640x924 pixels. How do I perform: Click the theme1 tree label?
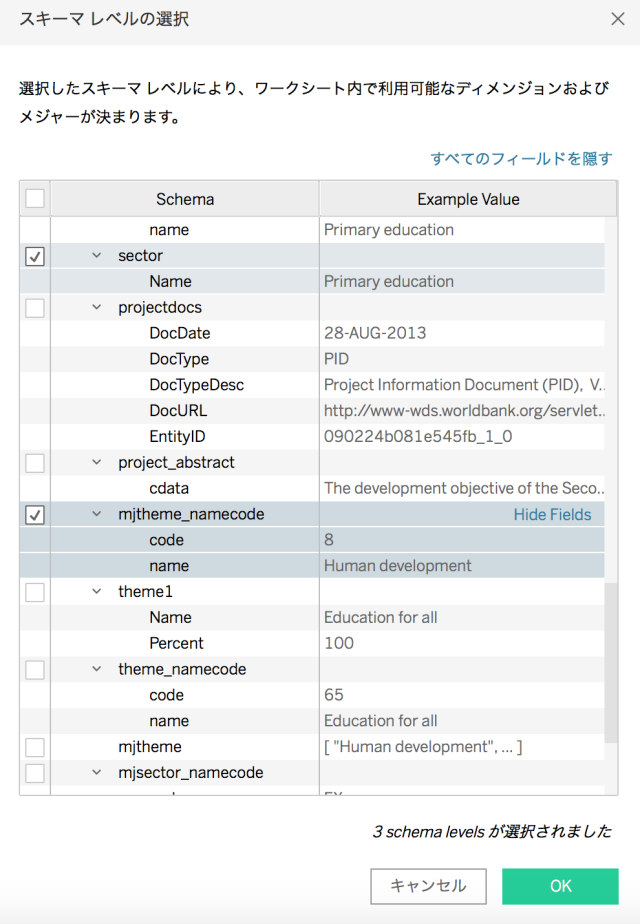tap(145, 592)
